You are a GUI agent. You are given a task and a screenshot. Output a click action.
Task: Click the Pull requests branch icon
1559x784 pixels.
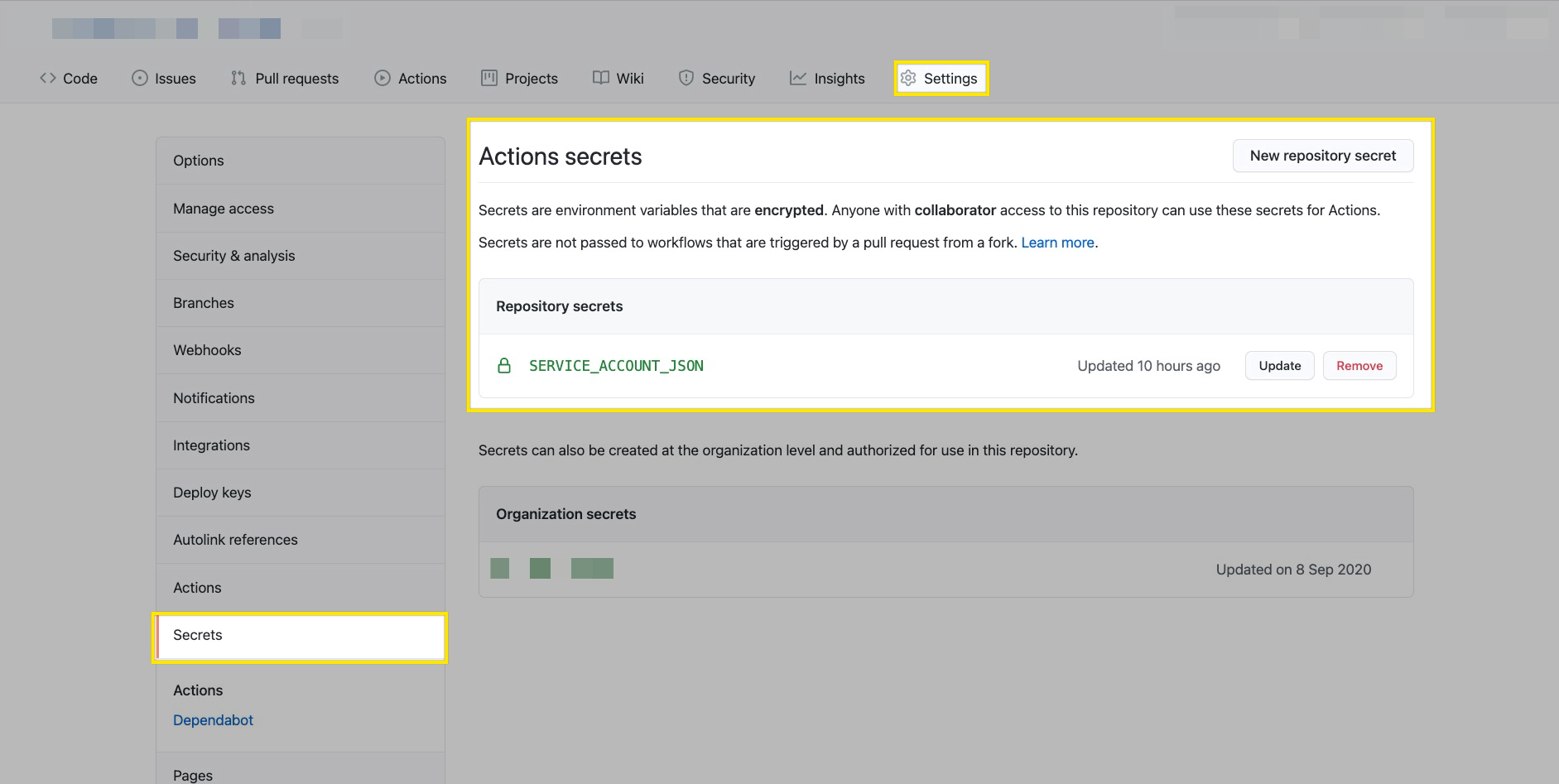(x=238, y=78)
